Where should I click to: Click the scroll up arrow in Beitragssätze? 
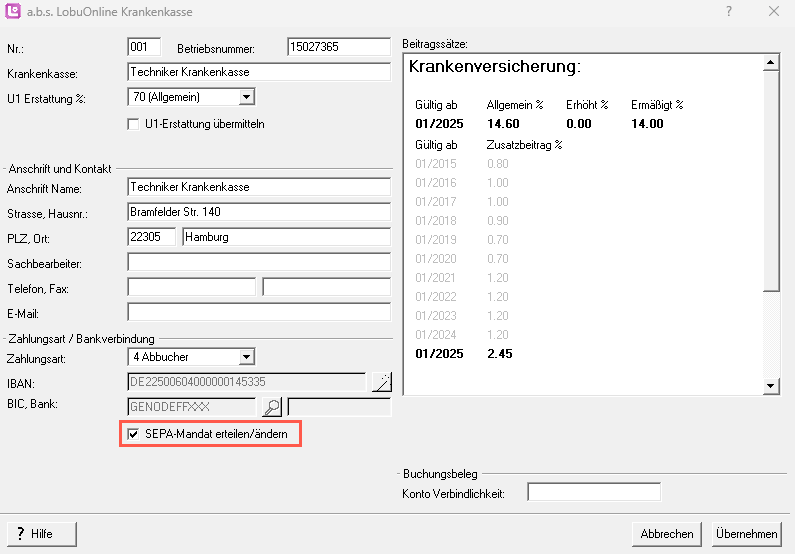click(770, 63)
